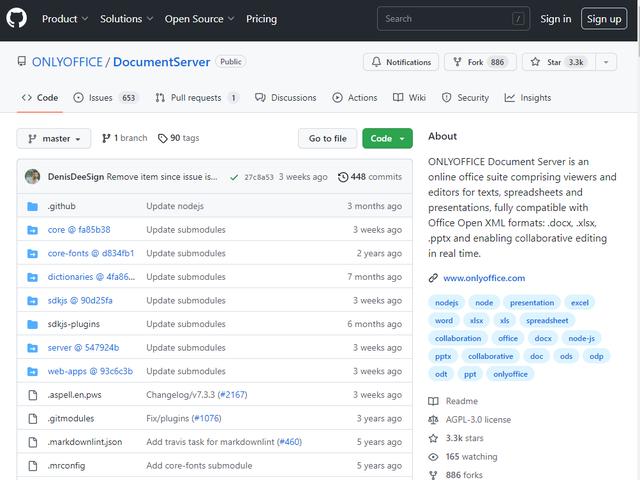
Task: Click the green commit status checkmark
Action: point(234,177)
